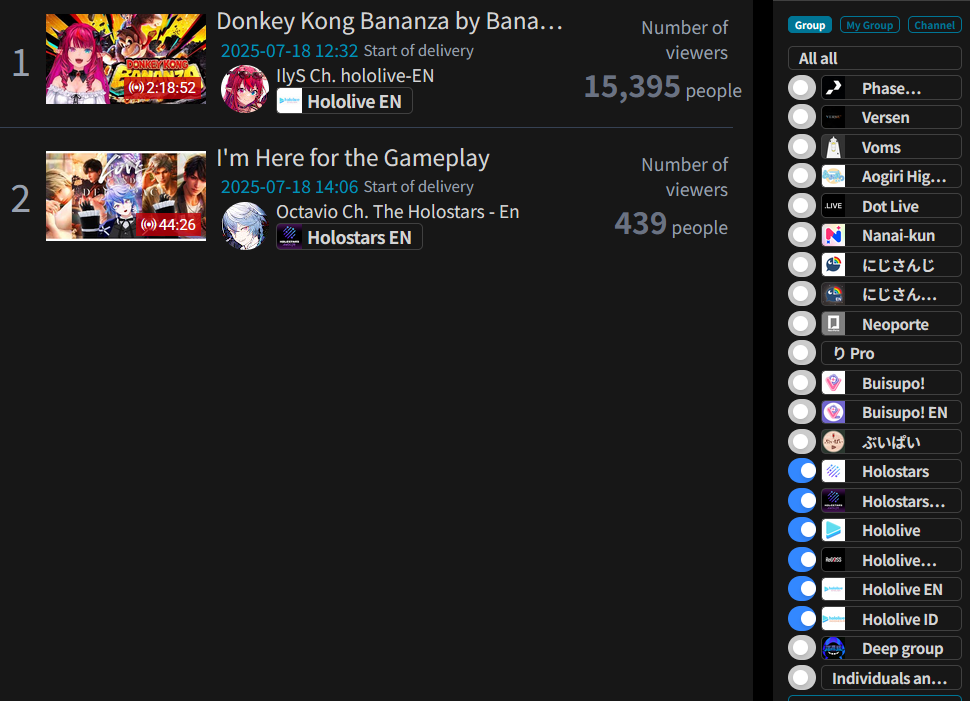Open the Donkey Kong Bananza stream thumbnail
The width and height of the screenshot is (970, 701).
126,59
